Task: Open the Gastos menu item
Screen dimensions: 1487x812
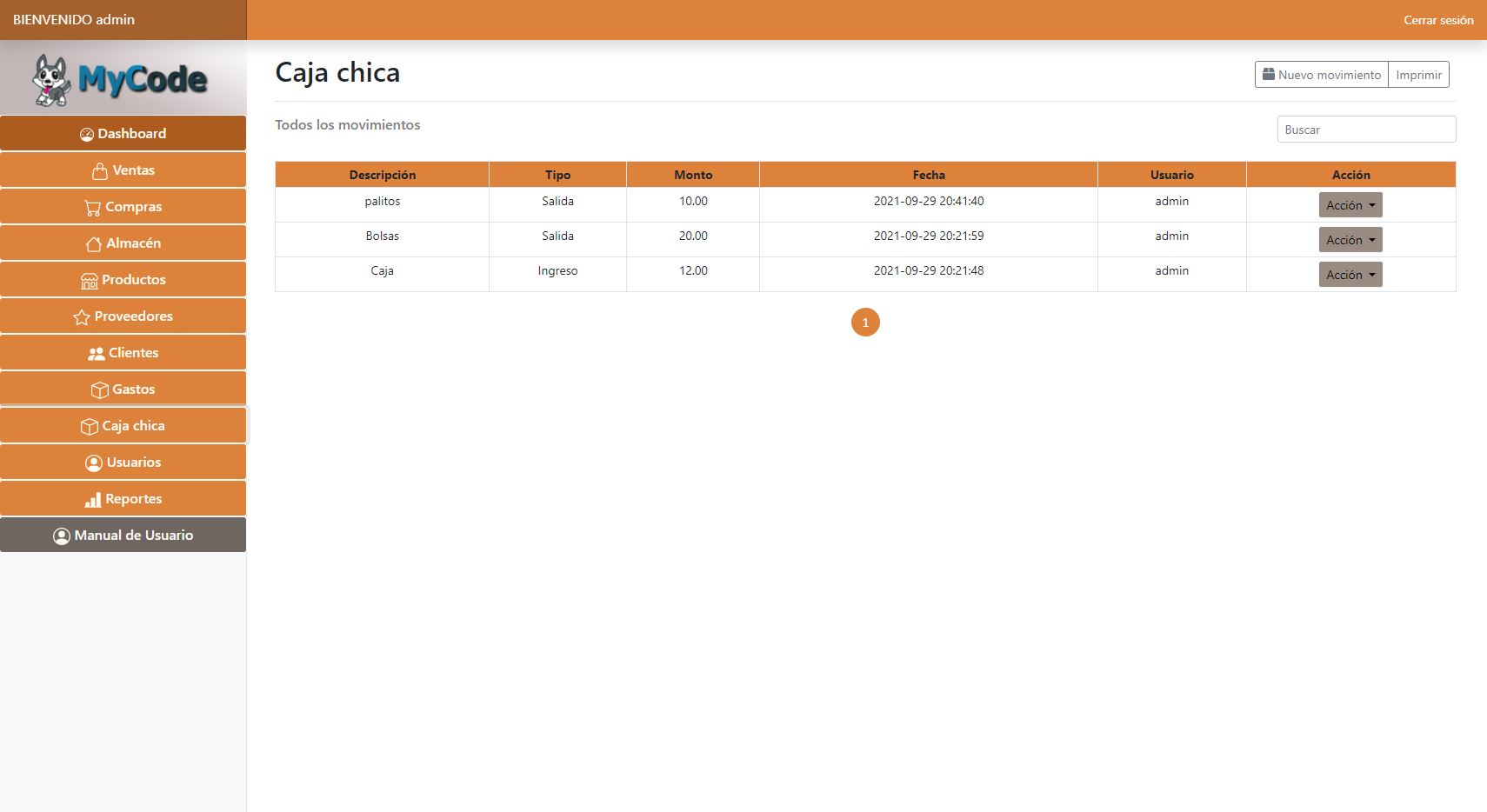Action: (123, 389)
